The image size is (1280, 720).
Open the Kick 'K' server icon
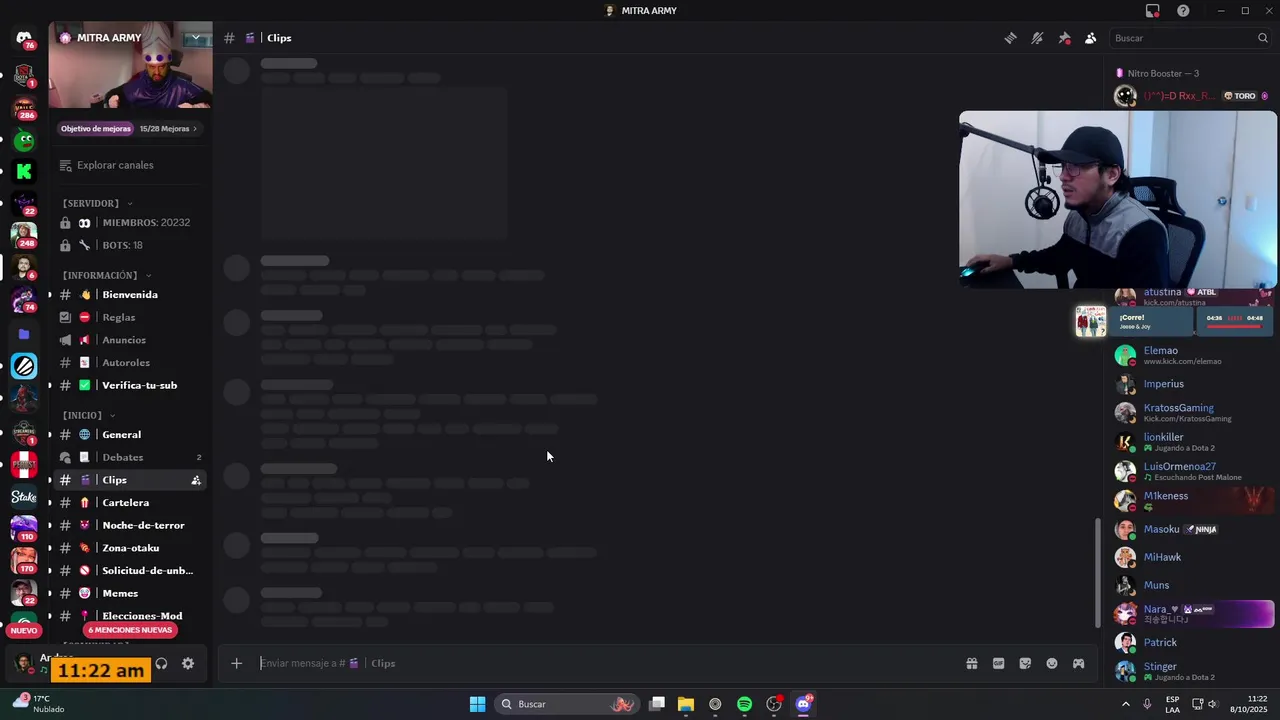[x=24, y=172]
